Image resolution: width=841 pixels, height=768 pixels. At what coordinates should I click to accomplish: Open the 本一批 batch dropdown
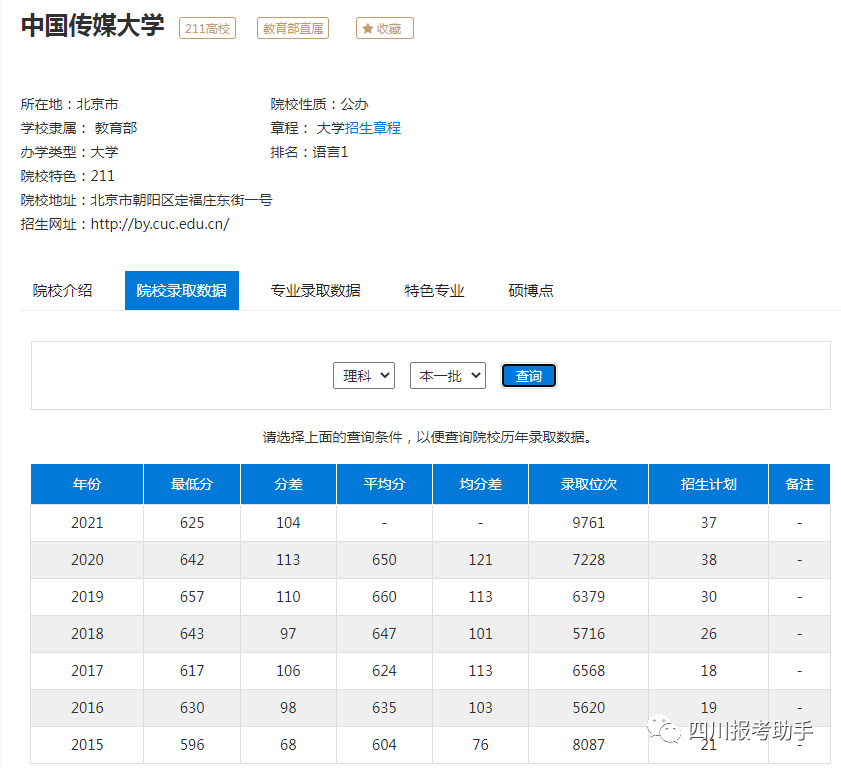point(448,375)
